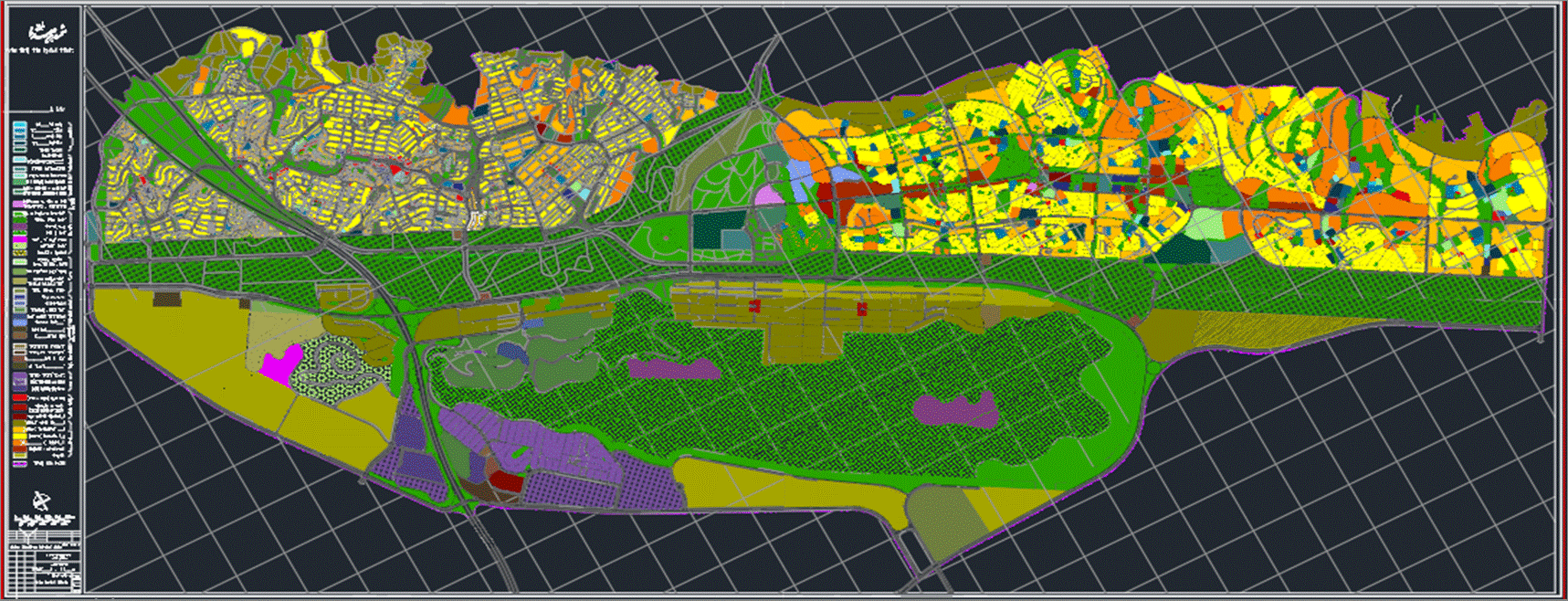Click the north arrow compass symbol
The image size is (1568, 601).
point(41,501)
